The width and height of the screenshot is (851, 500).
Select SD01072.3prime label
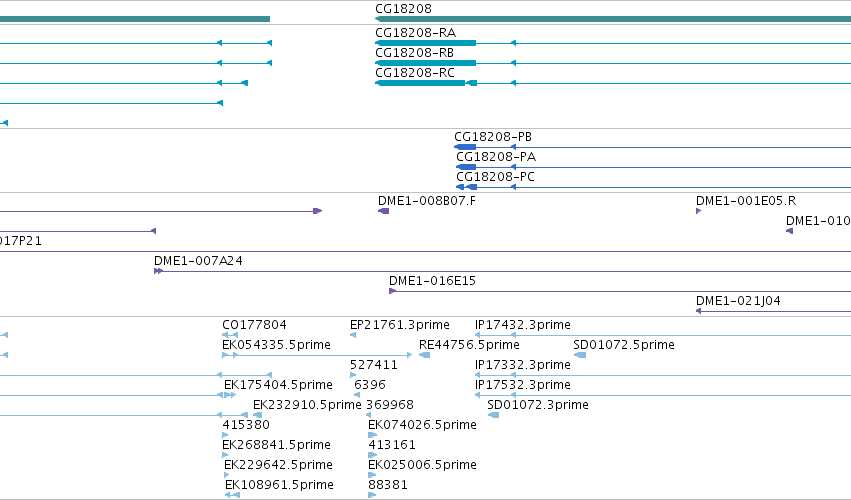(x=537, y=405)
